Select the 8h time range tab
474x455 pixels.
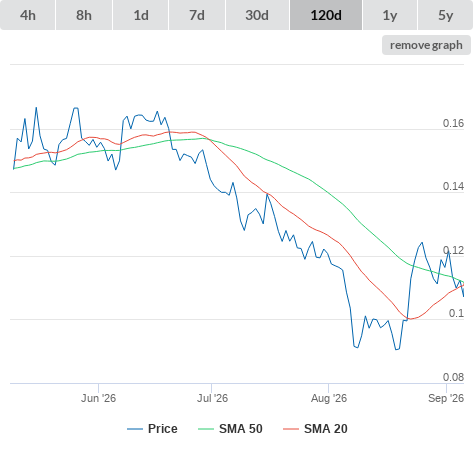coord(84,15)
